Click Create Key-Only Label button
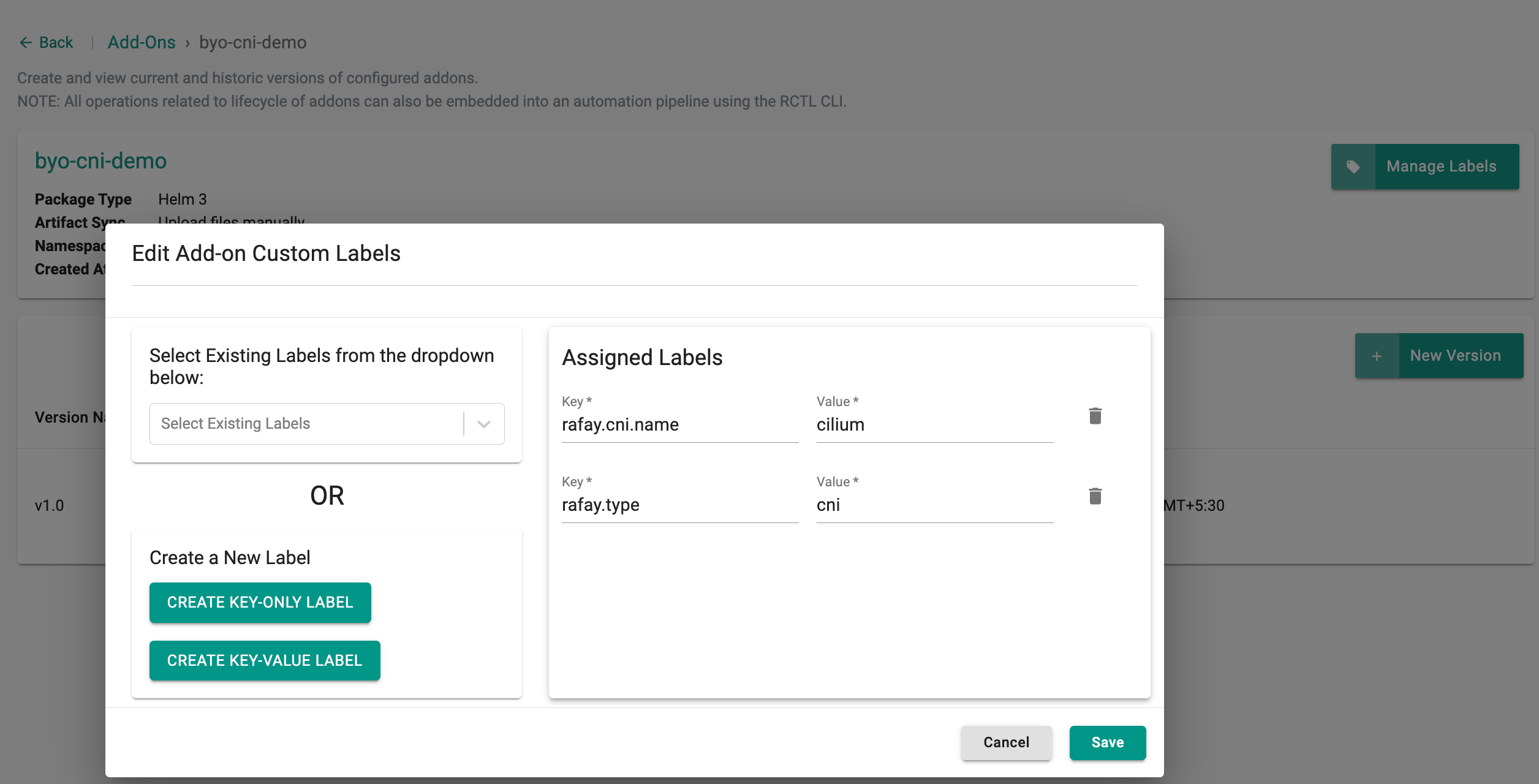The width and height of the screenshot is (1539, 784). (x=260, y=602)
